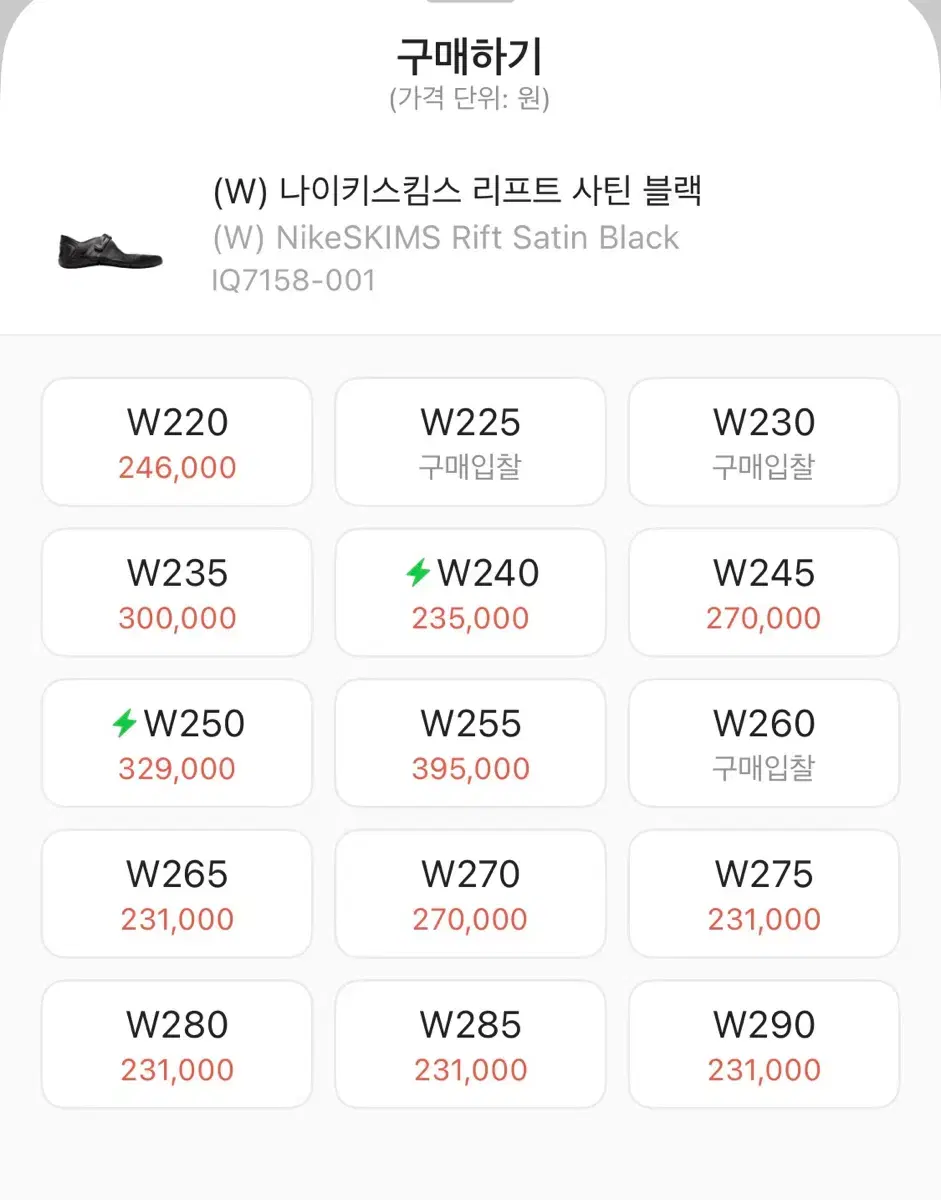
Task: Pick size W265 for 231,000
Action: coord(177,894)
